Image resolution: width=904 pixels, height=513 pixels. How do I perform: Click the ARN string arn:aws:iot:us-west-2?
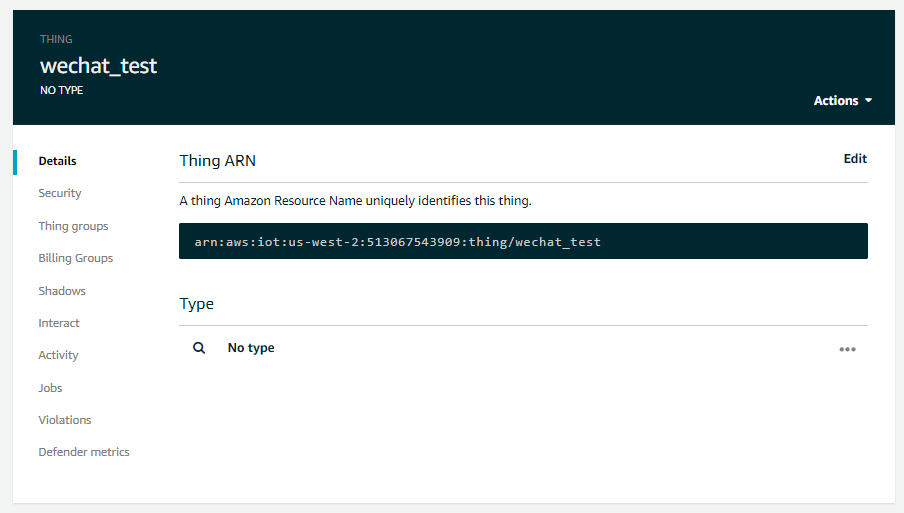coord(397,242)
